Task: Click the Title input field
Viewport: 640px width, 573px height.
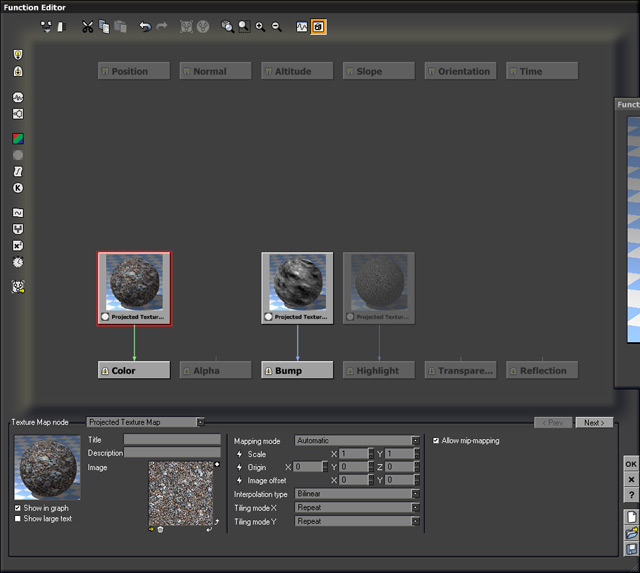Action: (x=172, y=440)
